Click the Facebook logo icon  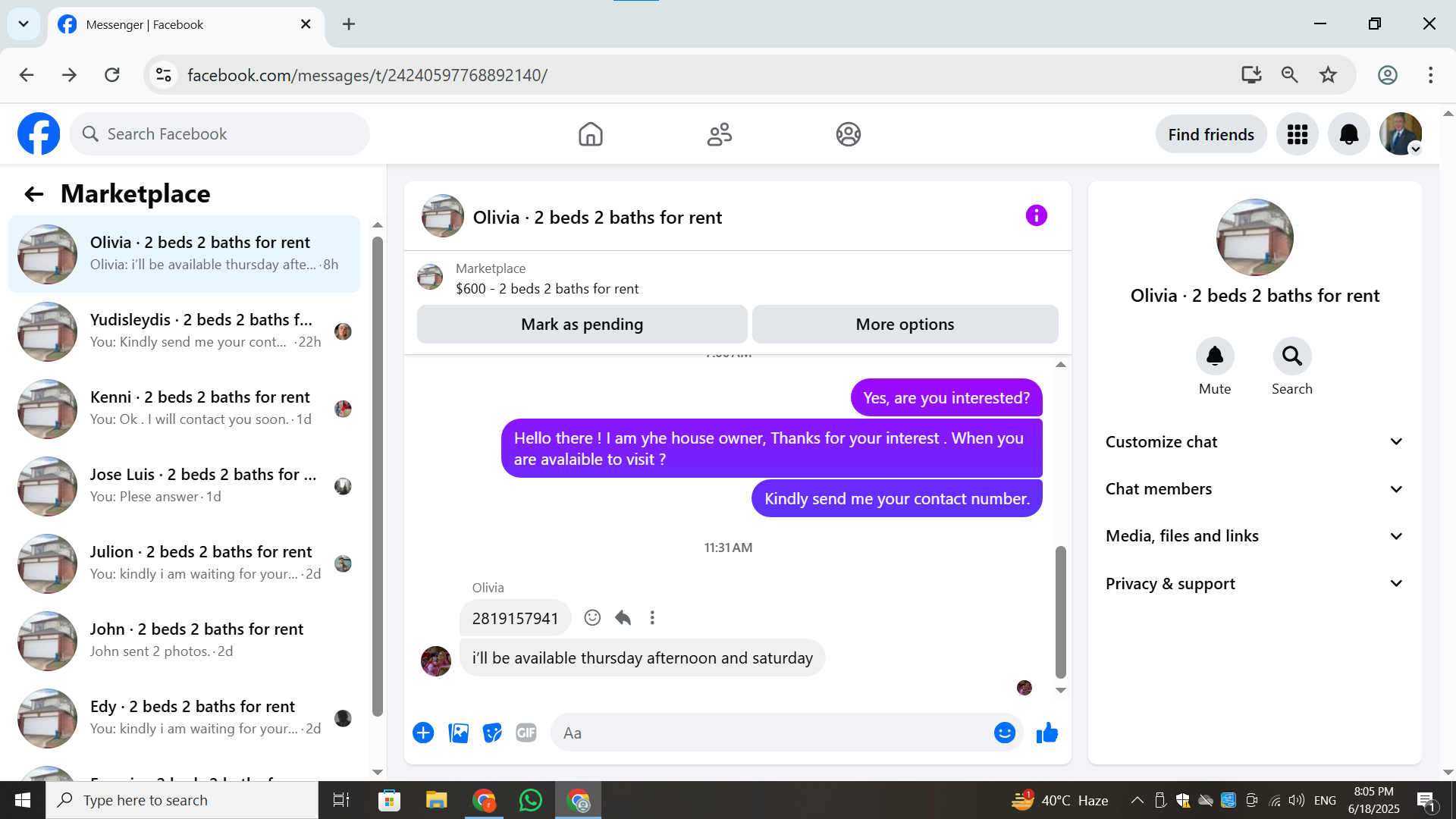click(39, 134)
